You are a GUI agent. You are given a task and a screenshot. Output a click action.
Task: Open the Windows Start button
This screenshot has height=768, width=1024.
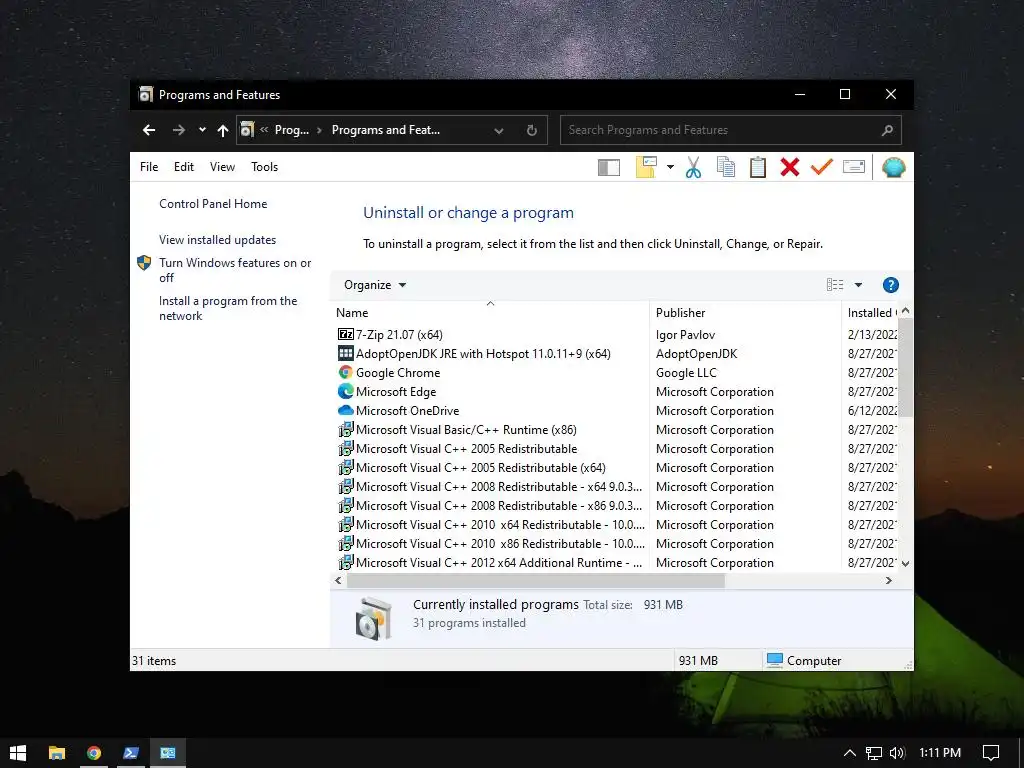coord(18,753)
